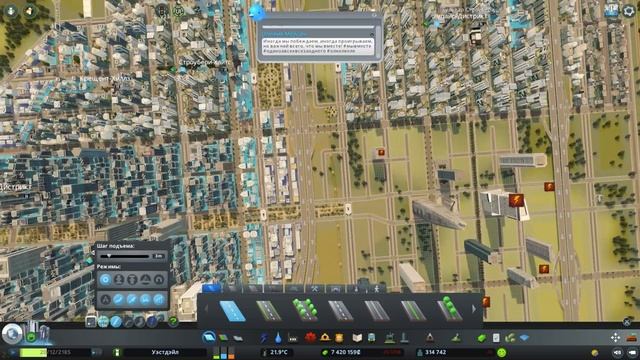Open the Zoning tool

pyautogui.click(x=223, y=338)
